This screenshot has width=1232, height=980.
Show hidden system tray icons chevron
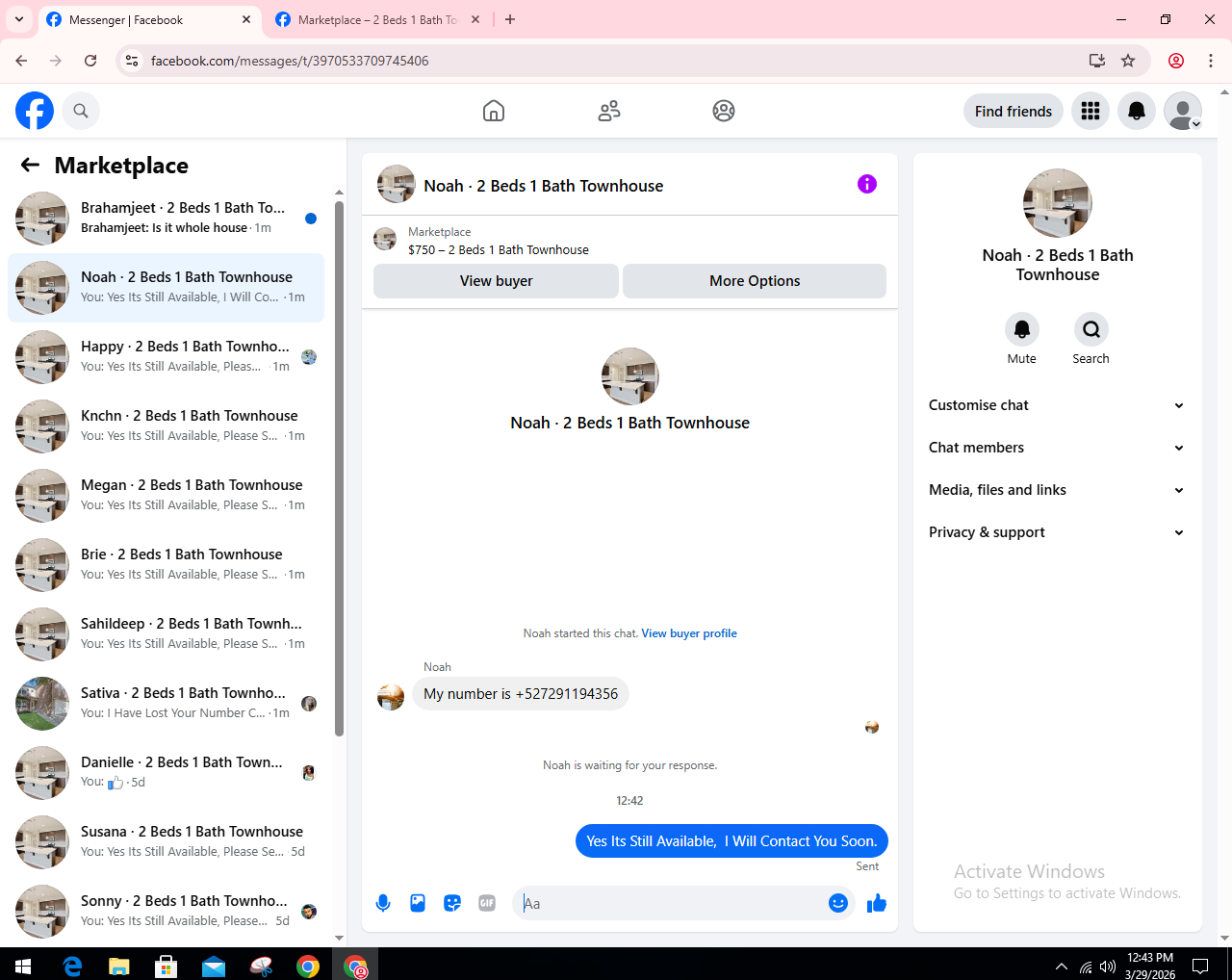point(1062,967)
